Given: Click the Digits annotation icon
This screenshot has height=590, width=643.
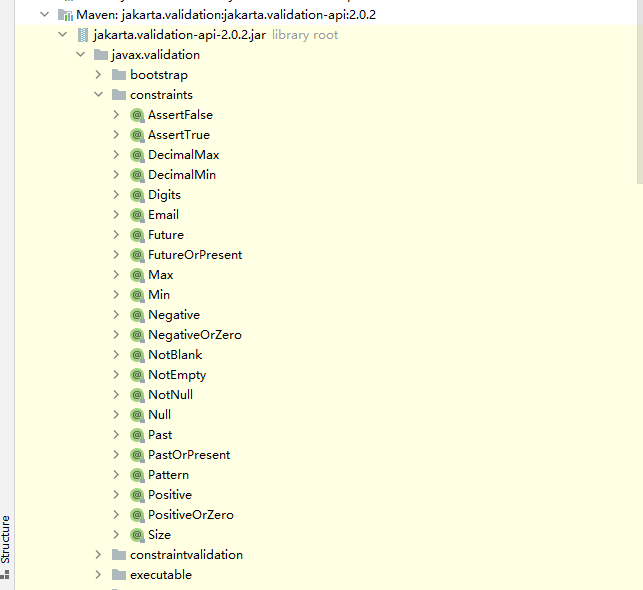Looking at the screenshot, I should coord(137,195).
